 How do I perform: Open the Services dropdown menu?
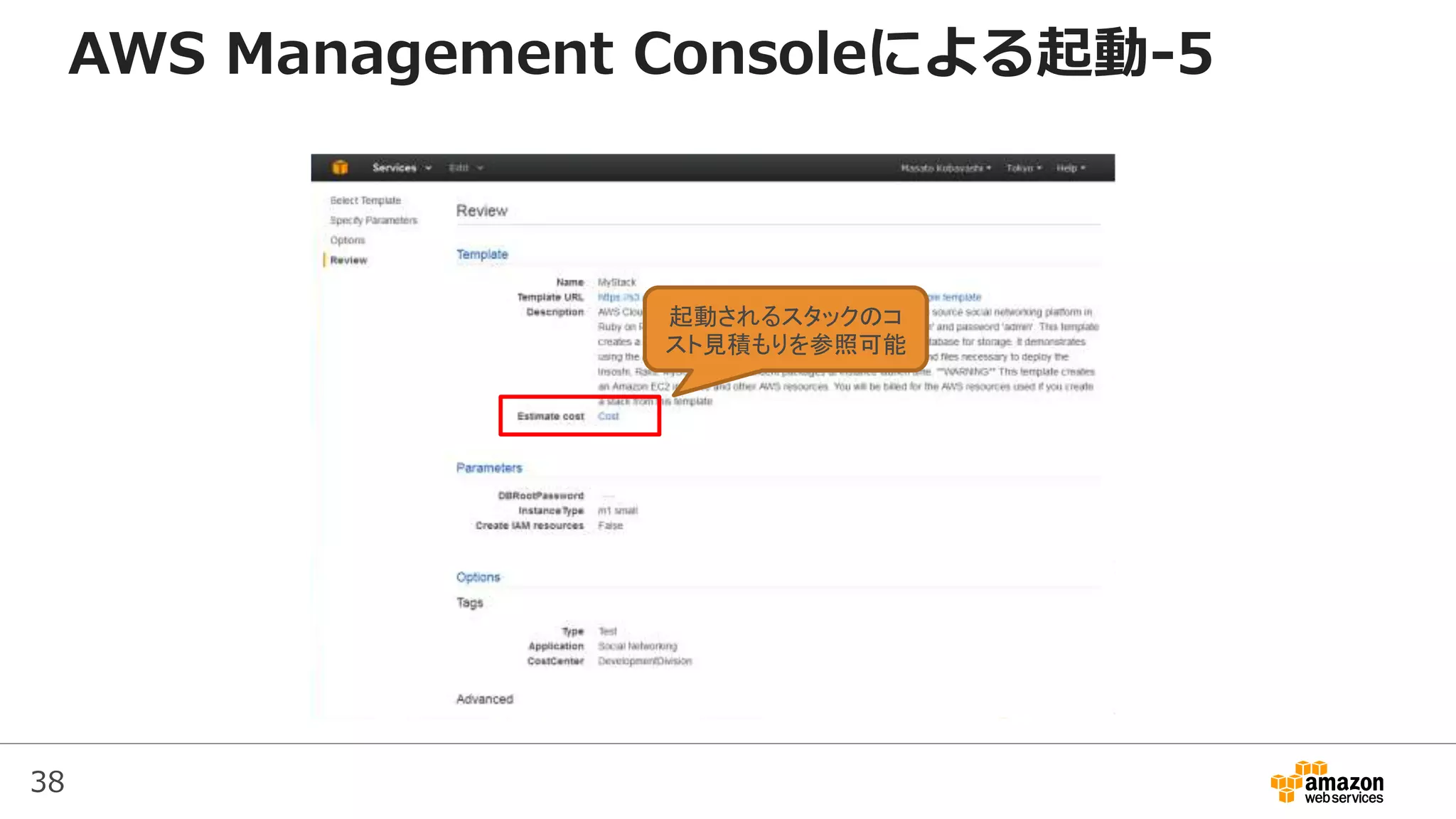402,168
